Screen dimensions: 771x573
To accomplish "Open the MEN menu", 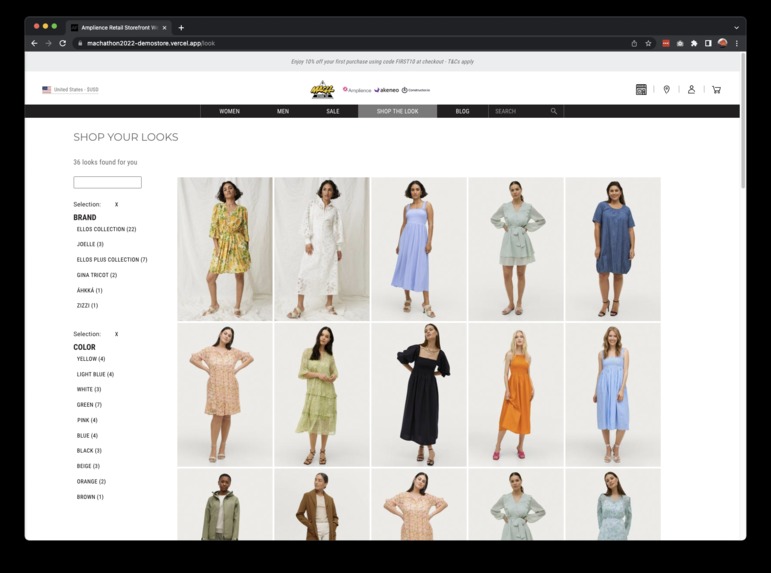I will [283, 111].
